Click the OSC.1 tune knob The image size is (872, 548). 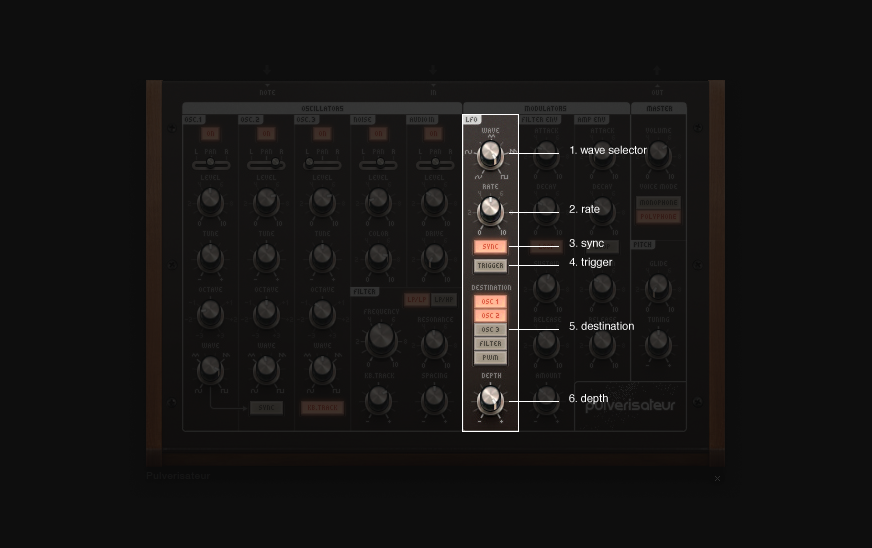[210, 256]
